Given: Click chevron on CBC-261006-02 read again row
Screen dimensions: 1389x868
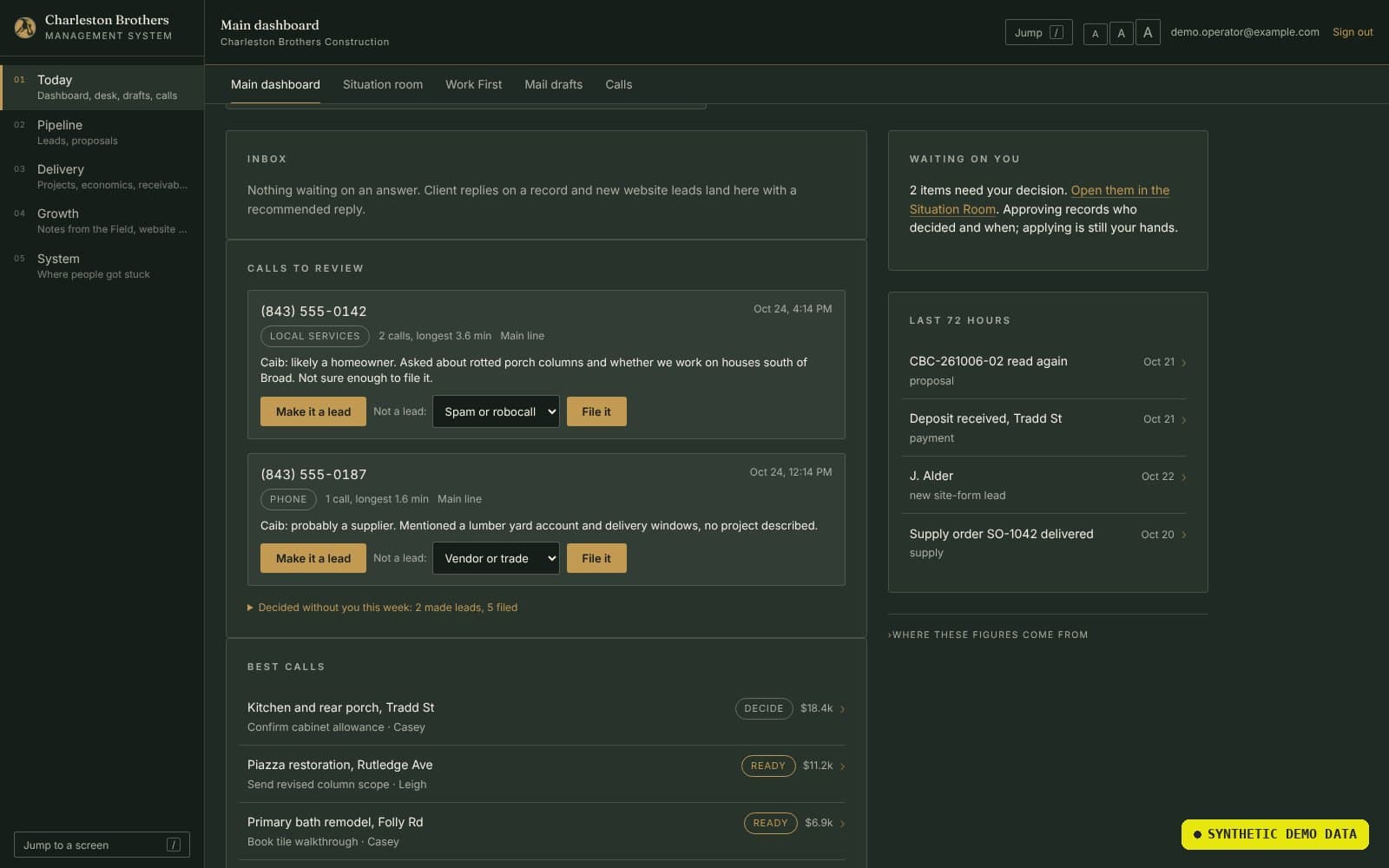Looking at the screenshot, I should 1184,363.
